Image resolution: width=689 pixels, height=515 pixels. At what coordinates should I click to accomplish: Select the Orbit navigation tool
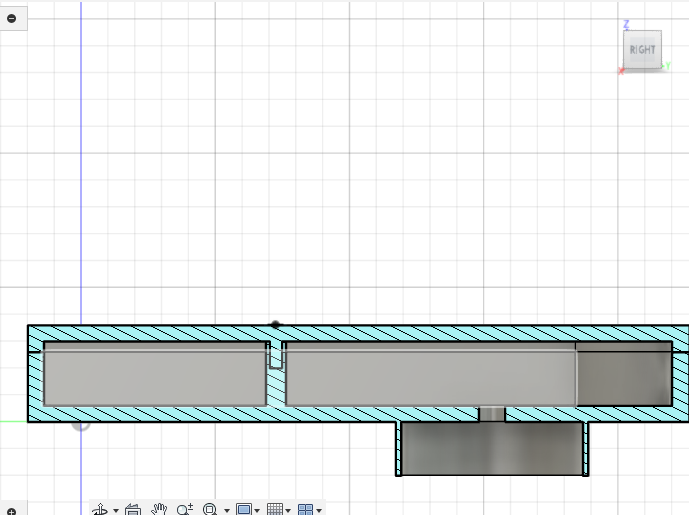100,510
